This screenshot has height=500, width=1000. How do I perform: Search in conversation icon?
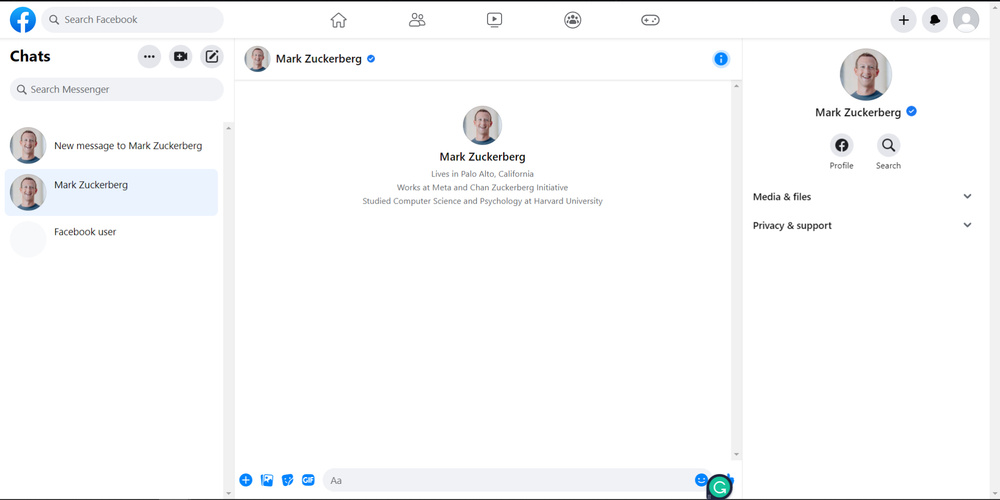pos(888,145)
